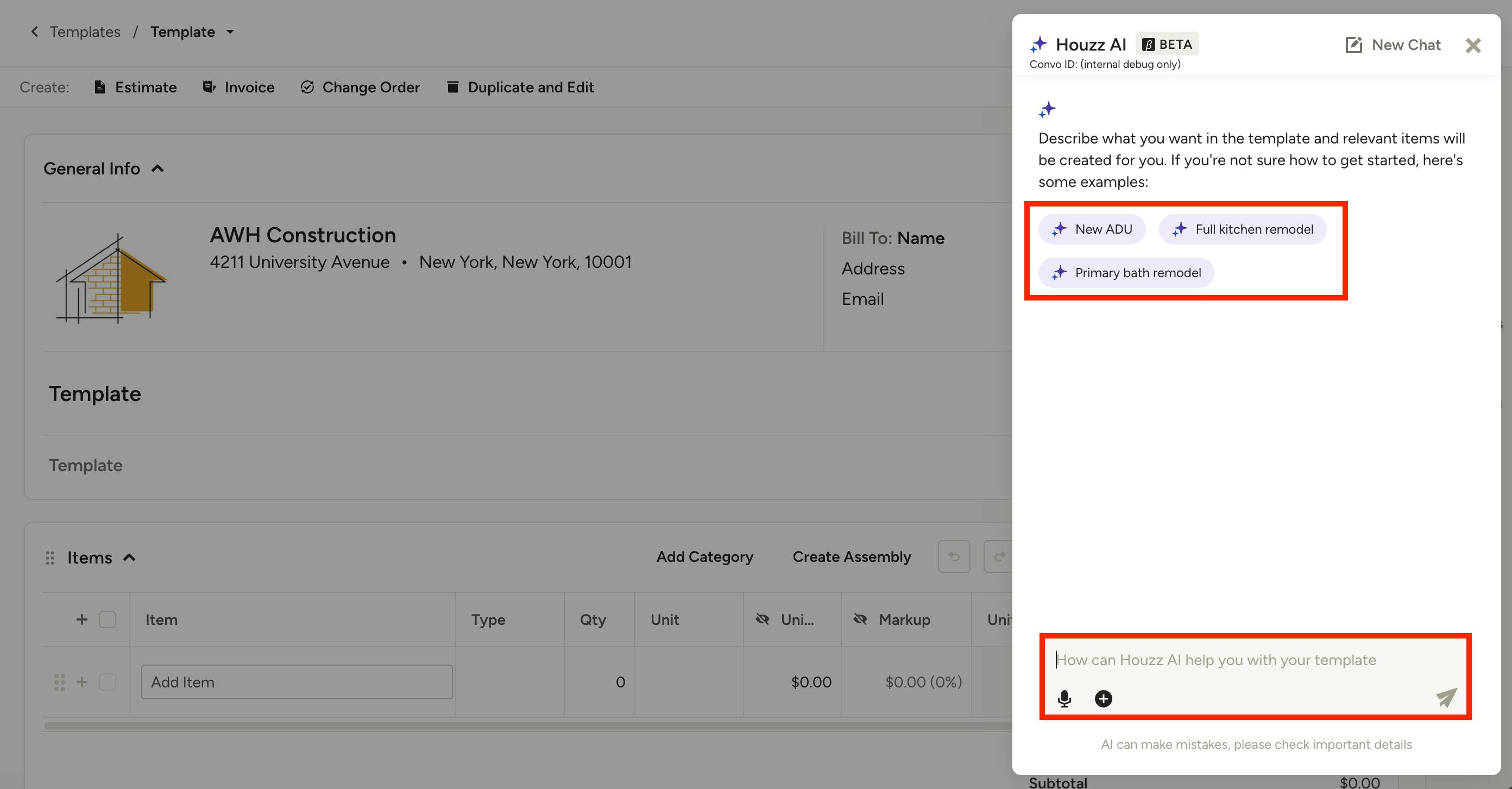Viewport: 1512px width, 789px height.
Task: Toggle hidden eye icon on Markup column
Action: [x=860, y=619]
